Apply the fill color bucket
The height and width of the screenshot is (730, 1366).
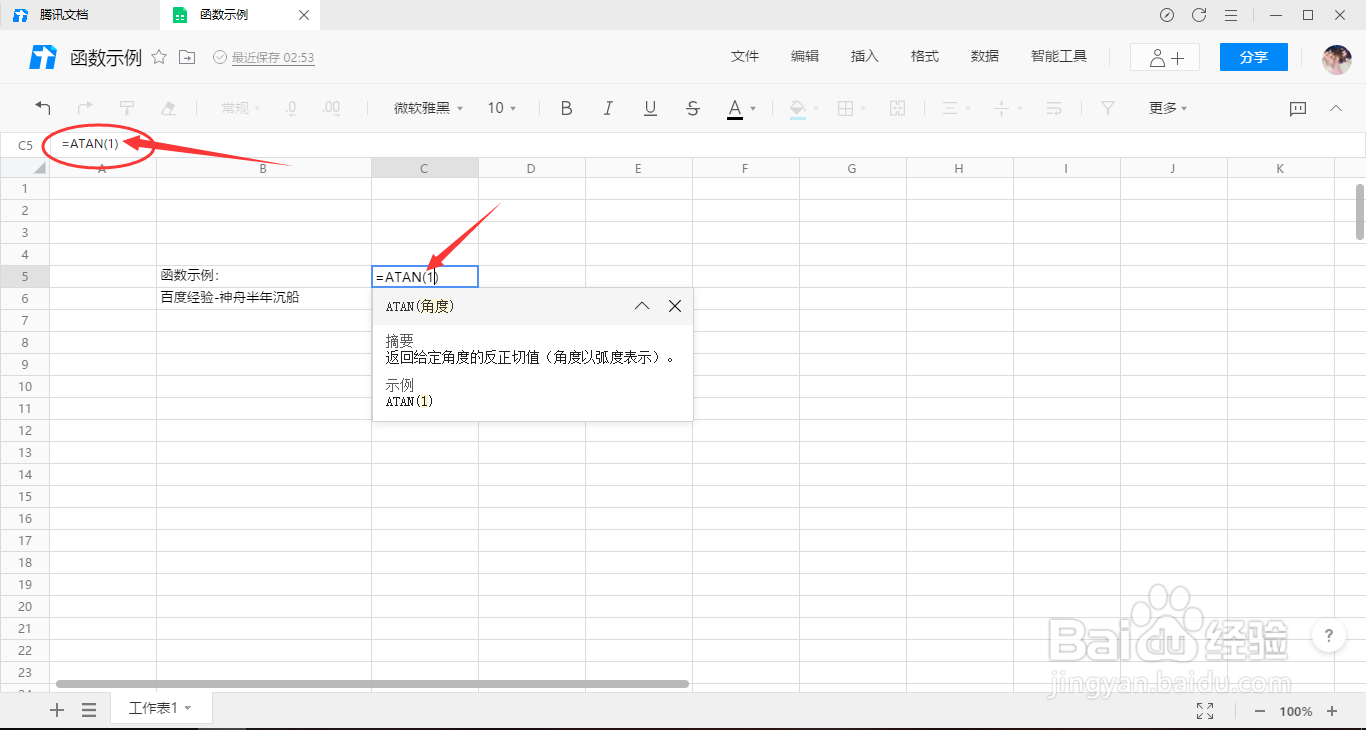(x=797, y=108)
